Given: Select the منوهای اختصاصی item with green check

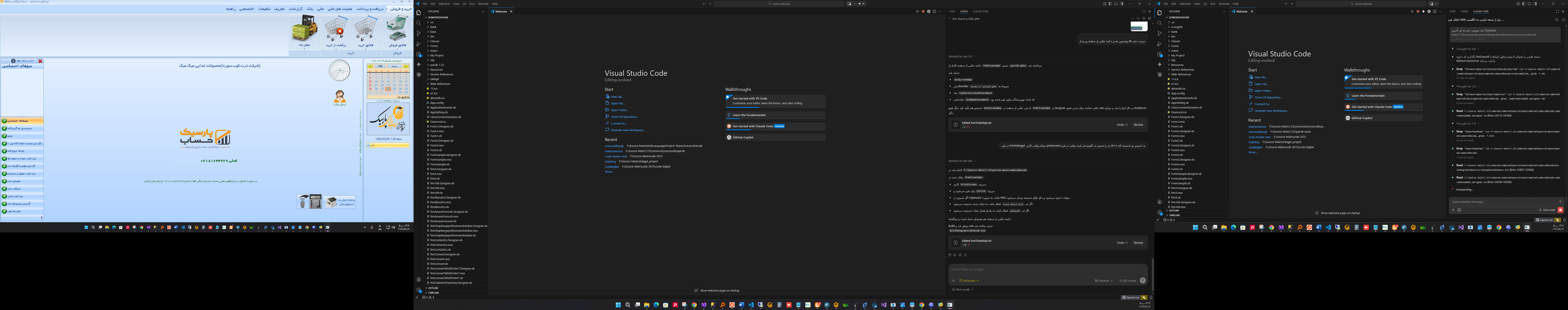Looking at the screenshot, I should click(x=22, y=121).
